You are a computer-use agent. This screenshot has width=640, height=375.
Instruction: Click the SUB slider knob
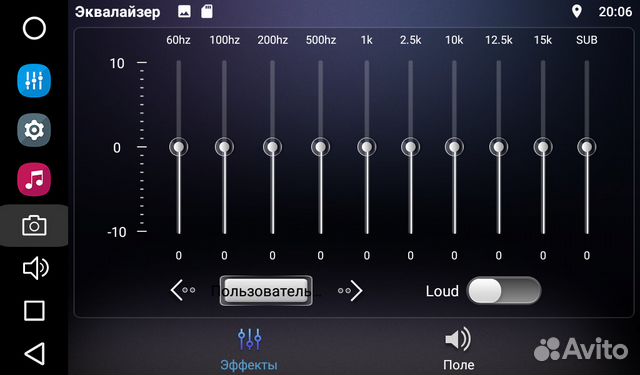[x=587, y=147]
